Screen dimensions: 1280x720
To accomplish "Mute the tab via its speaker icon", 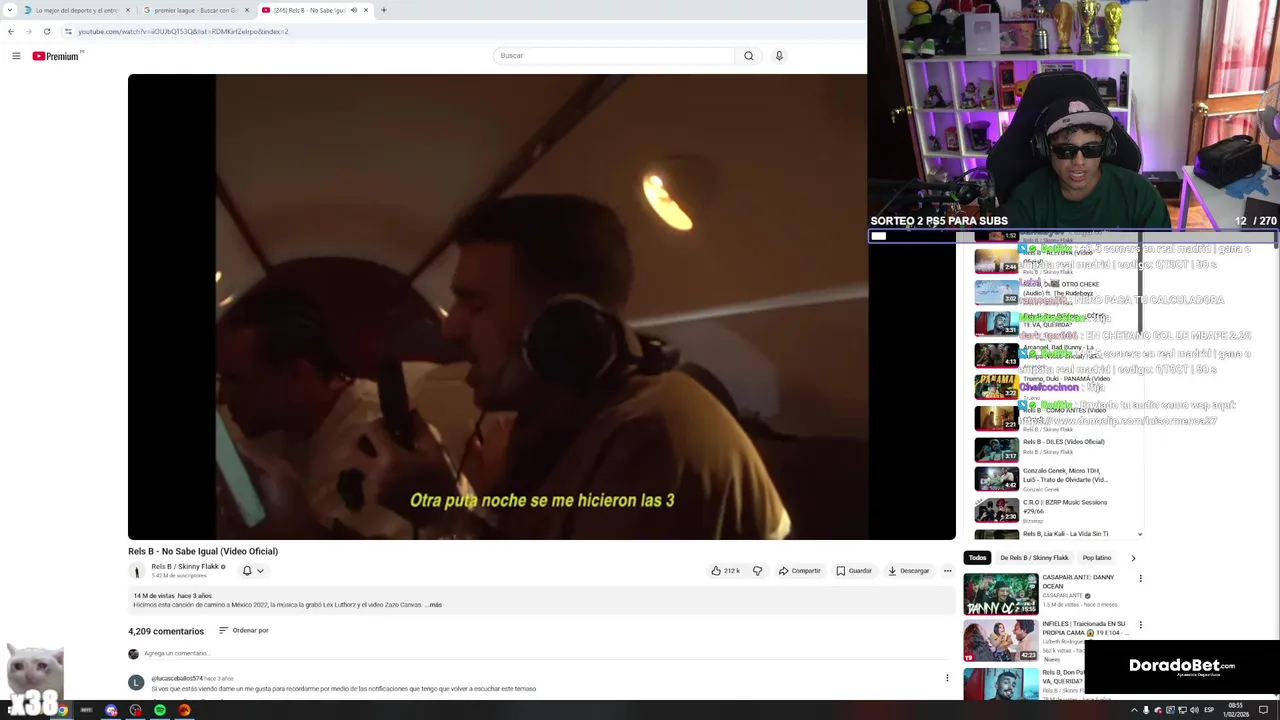I will click(x=353, y=10).
